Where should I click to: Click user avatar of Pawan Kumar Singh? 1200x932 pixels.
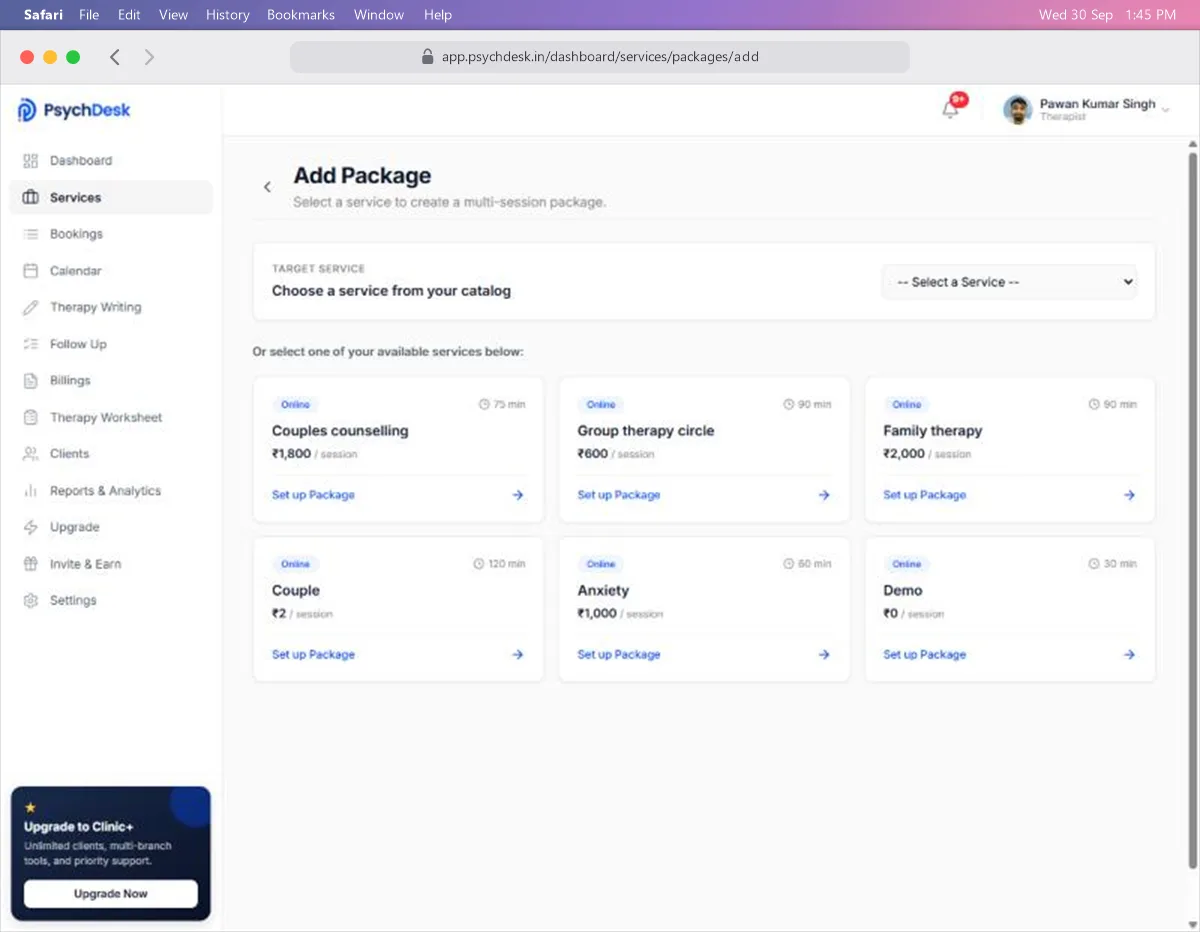[1017, 110]
